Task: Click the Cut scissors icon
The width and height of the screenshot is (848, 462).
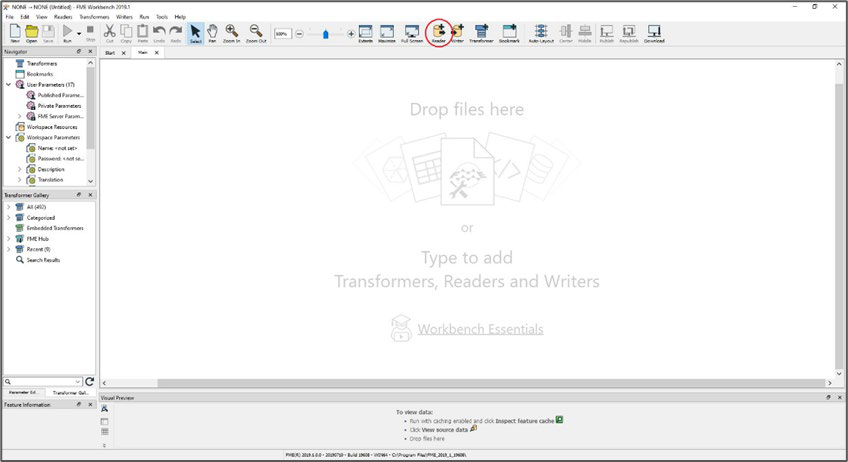Action: tap(110, 34)
